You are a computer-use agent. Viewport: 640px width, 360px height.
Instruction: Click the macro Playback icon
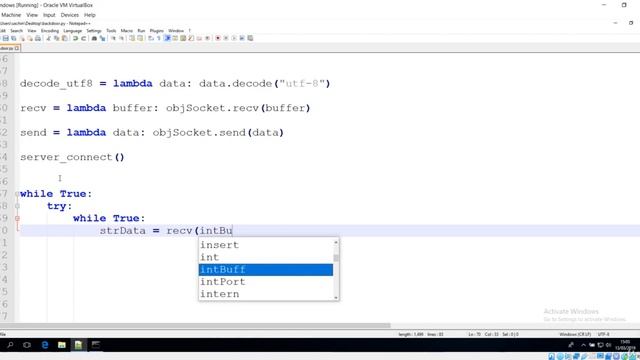click(x=234, y=38)
